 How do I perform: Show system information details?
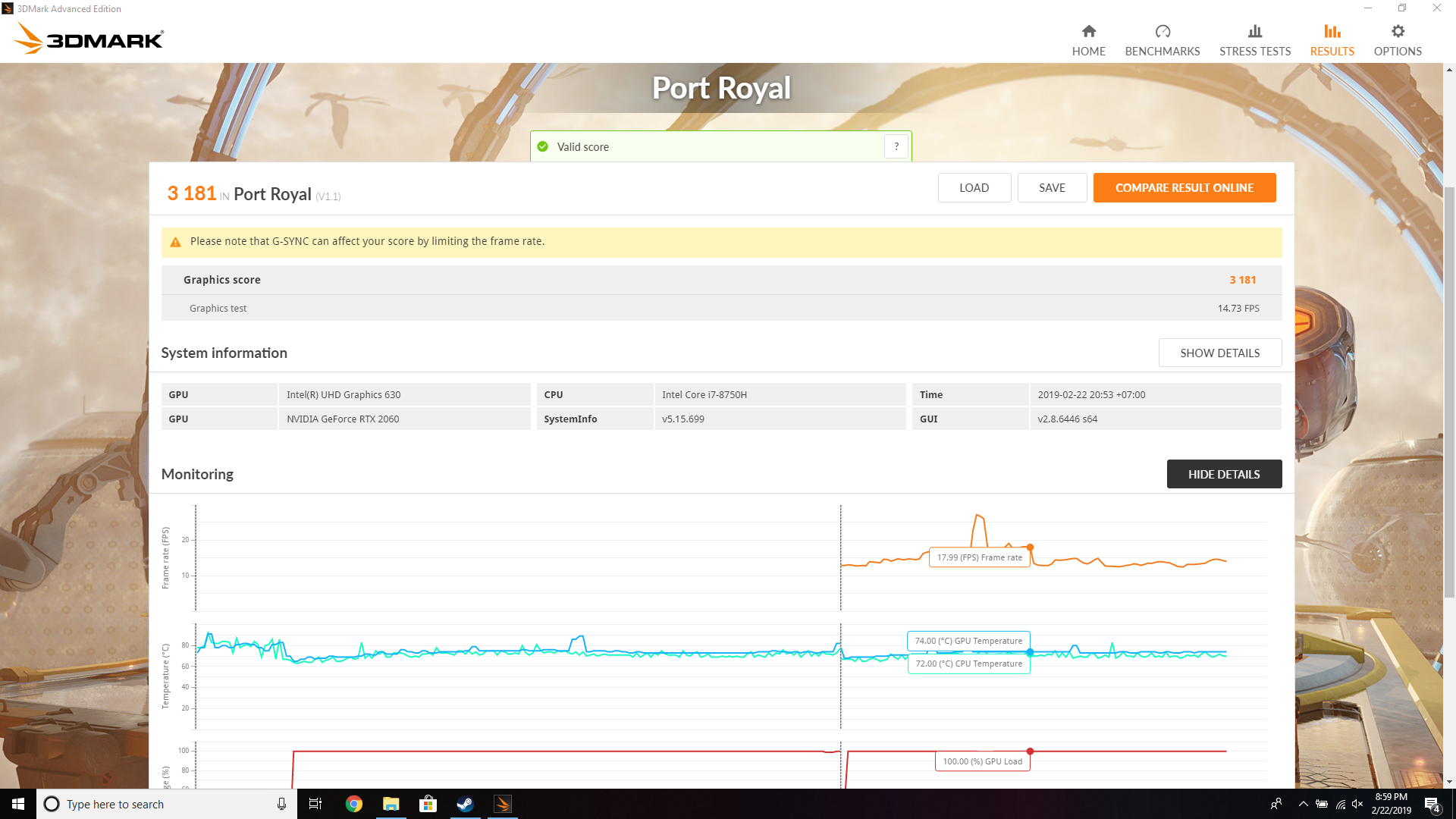[x=1219, y=353]
